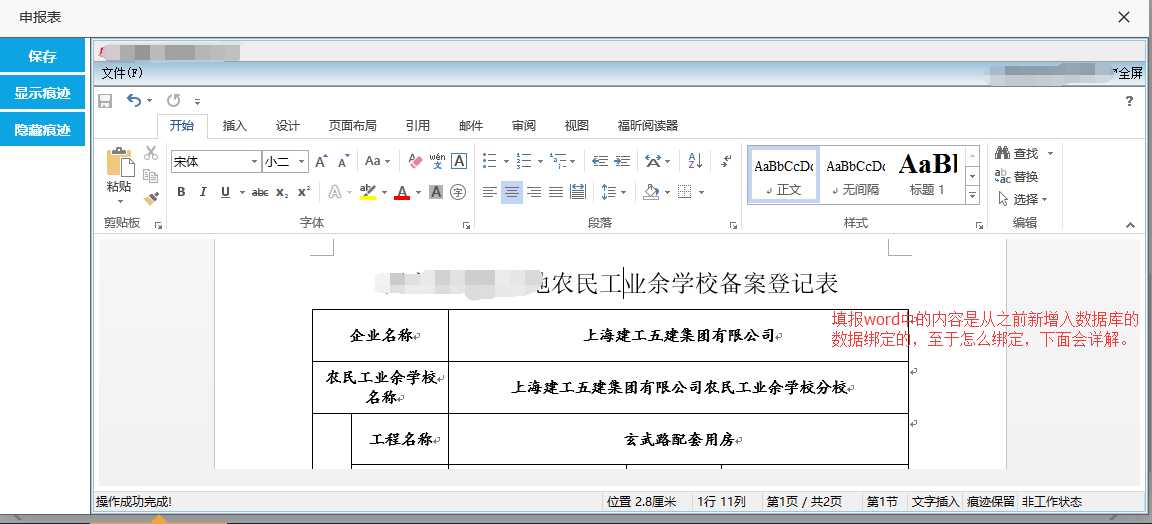Click the Cut scissors icon
1152x524 pixels.
151,153
